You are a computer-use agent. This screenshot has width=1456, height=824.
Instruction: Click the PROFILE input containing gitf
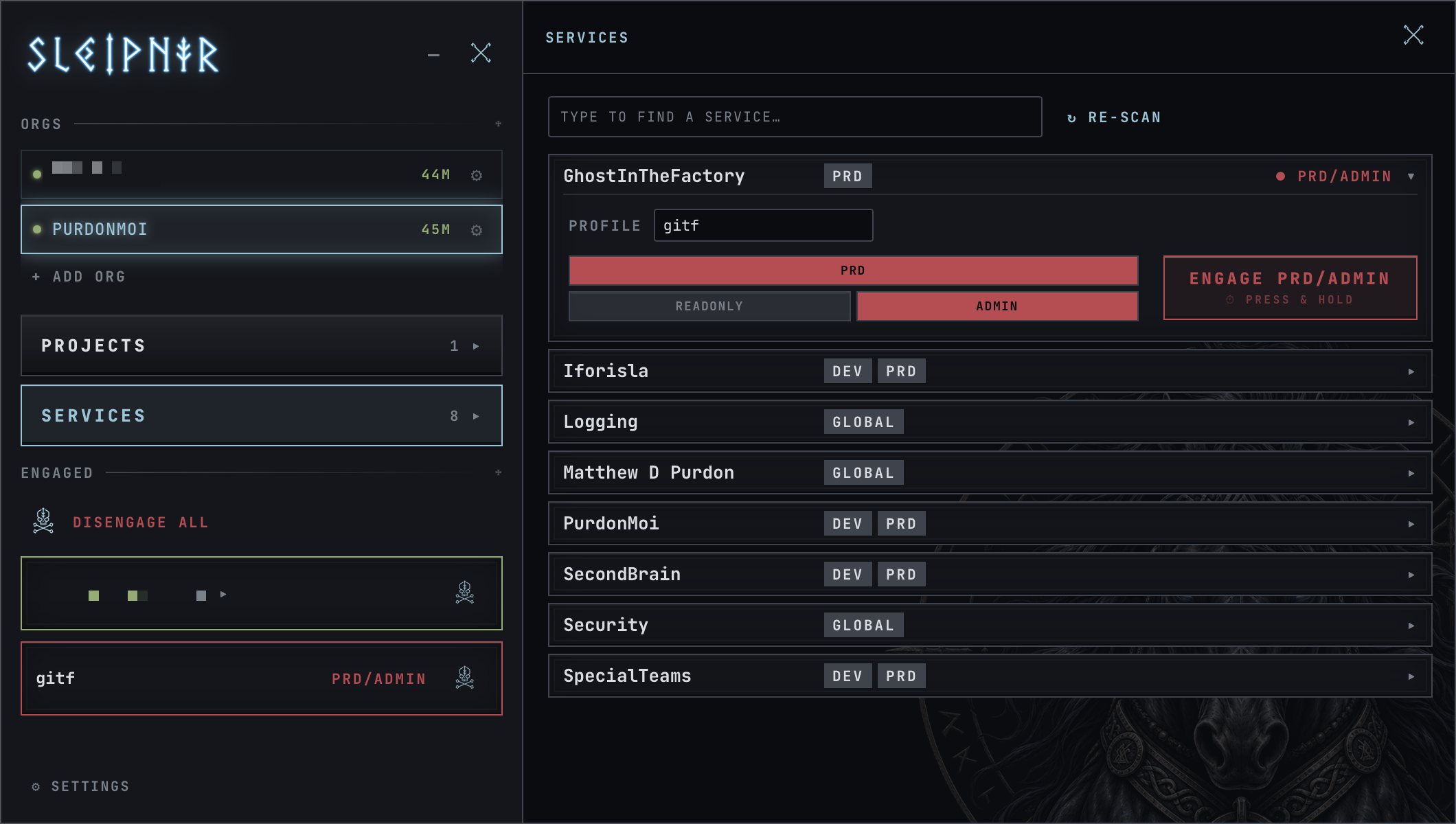click(x=763, y=225)
